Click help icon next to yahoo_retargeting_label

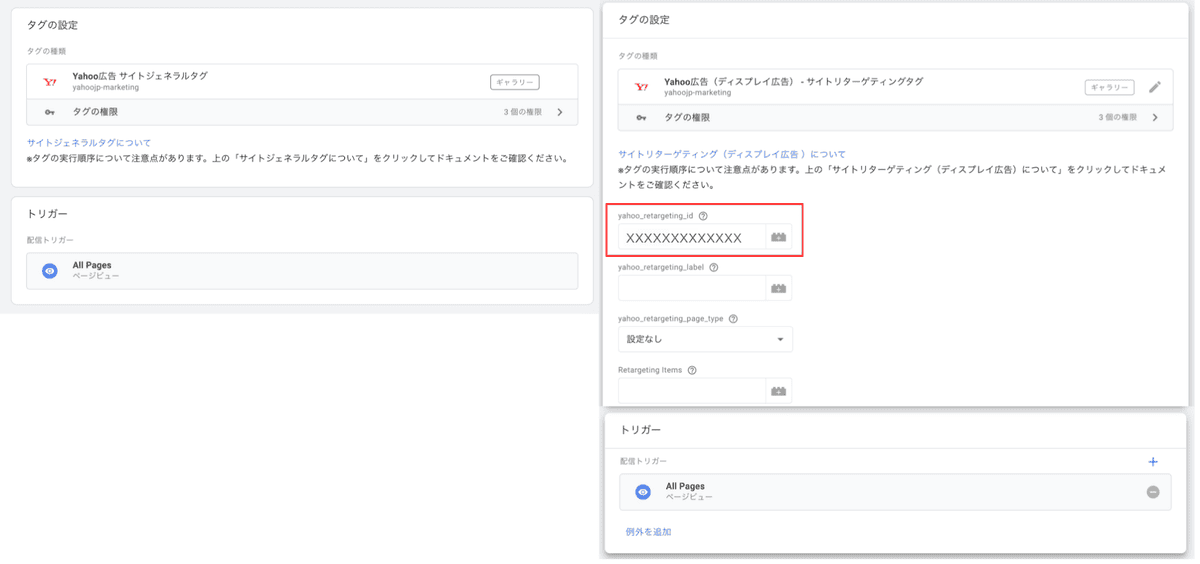coord(713,267)
